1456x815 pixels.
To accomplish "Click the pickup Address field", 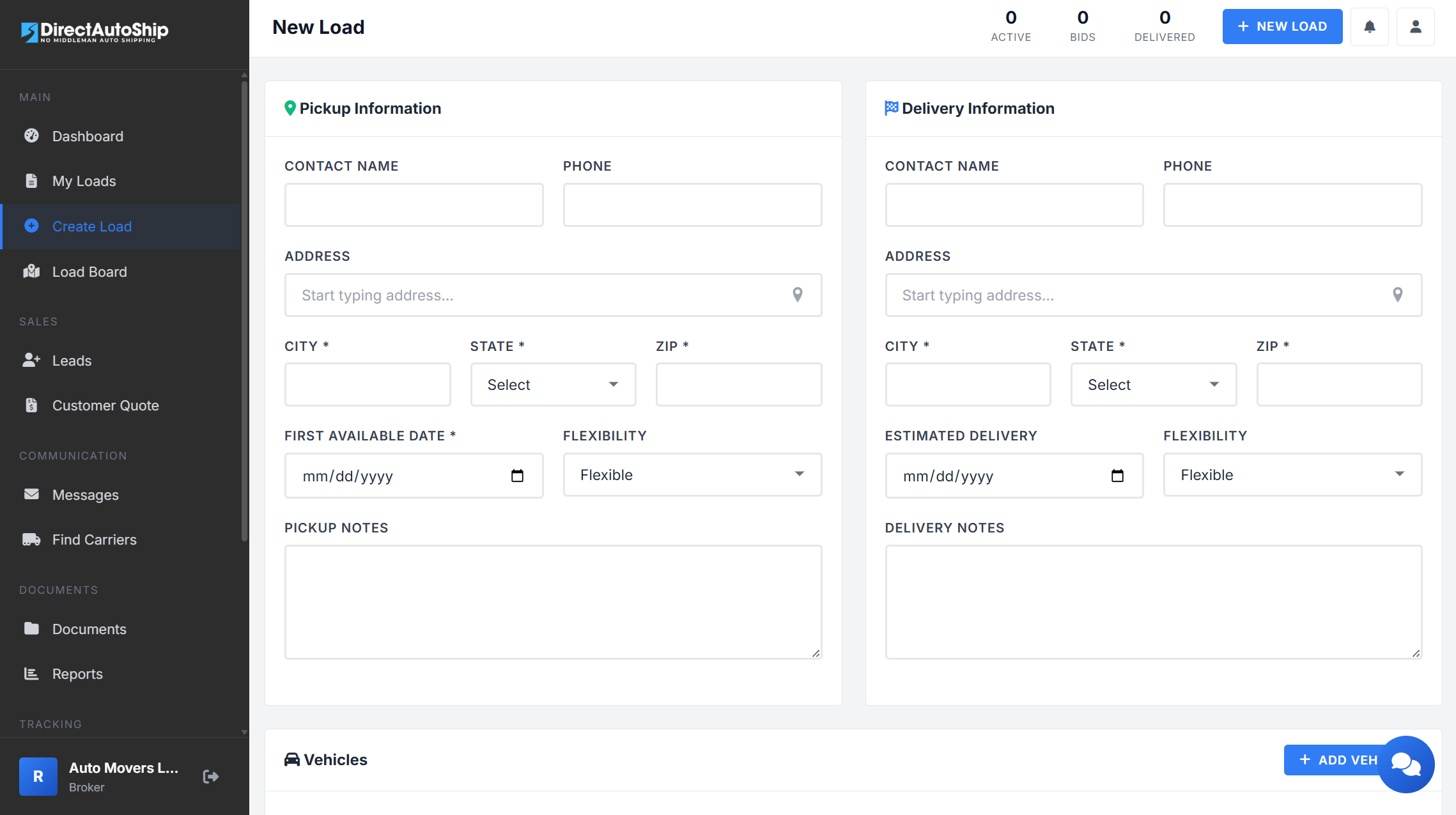I will point(553,295).
